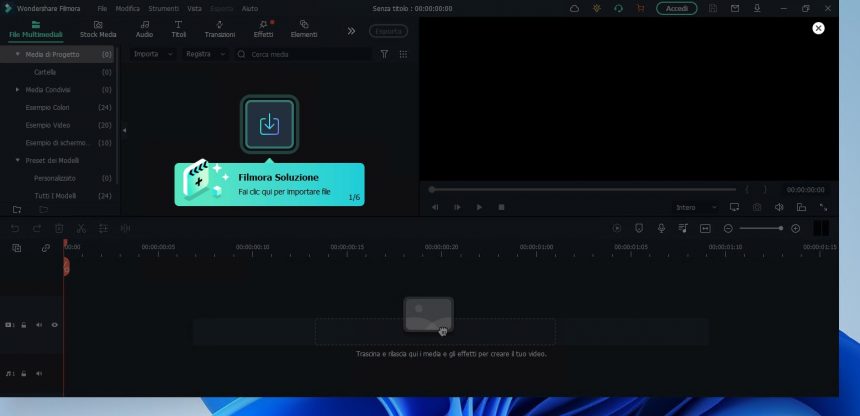Open the cloud storage icon
The width and height of the screenshot is (860, 416).
(x=574, y=9)
